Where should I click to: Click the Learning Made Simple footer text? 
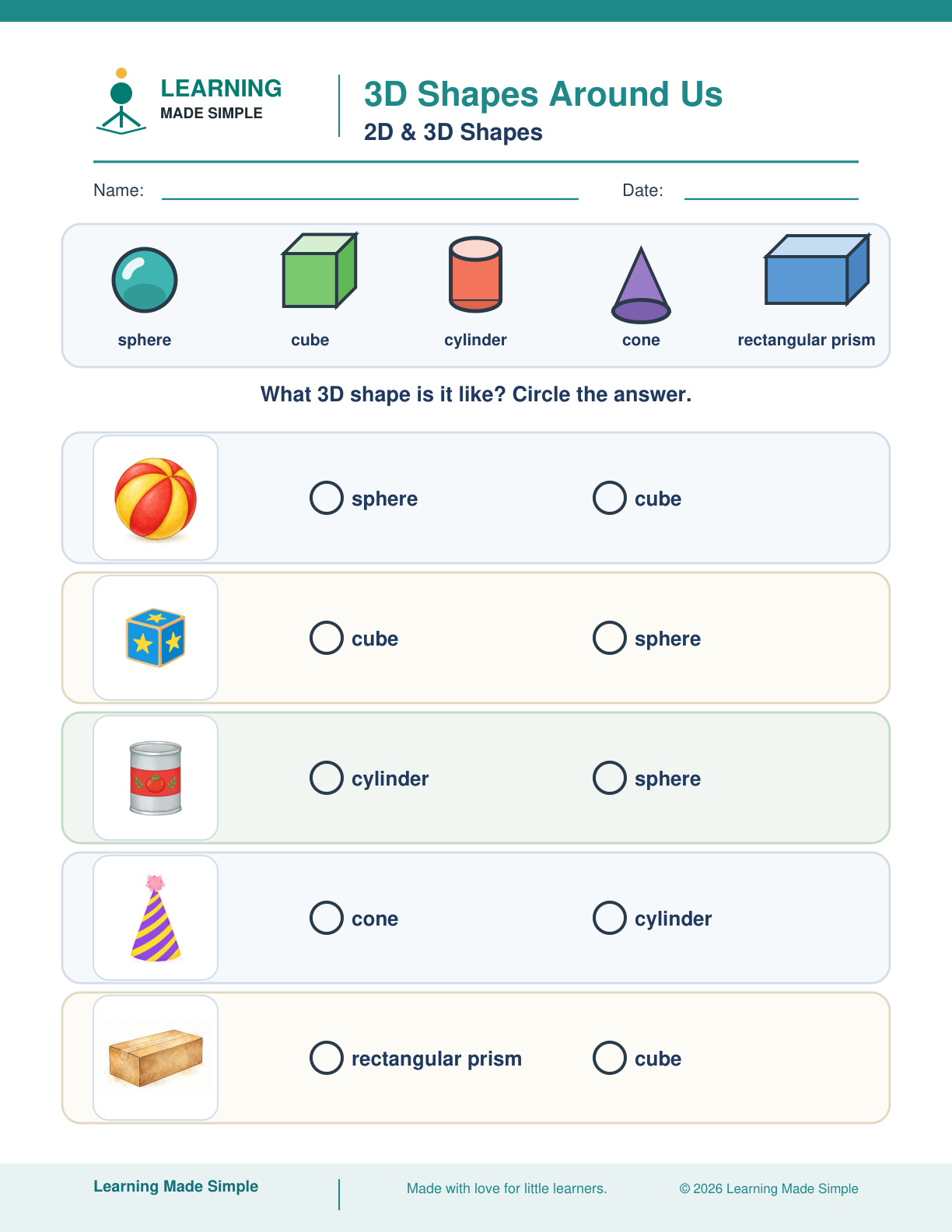click(176, 1186)
